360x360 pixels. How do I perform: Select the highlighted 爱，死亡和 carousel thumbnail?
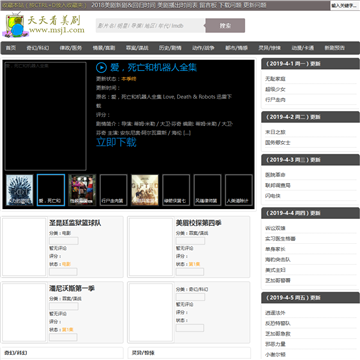(51, 190)
